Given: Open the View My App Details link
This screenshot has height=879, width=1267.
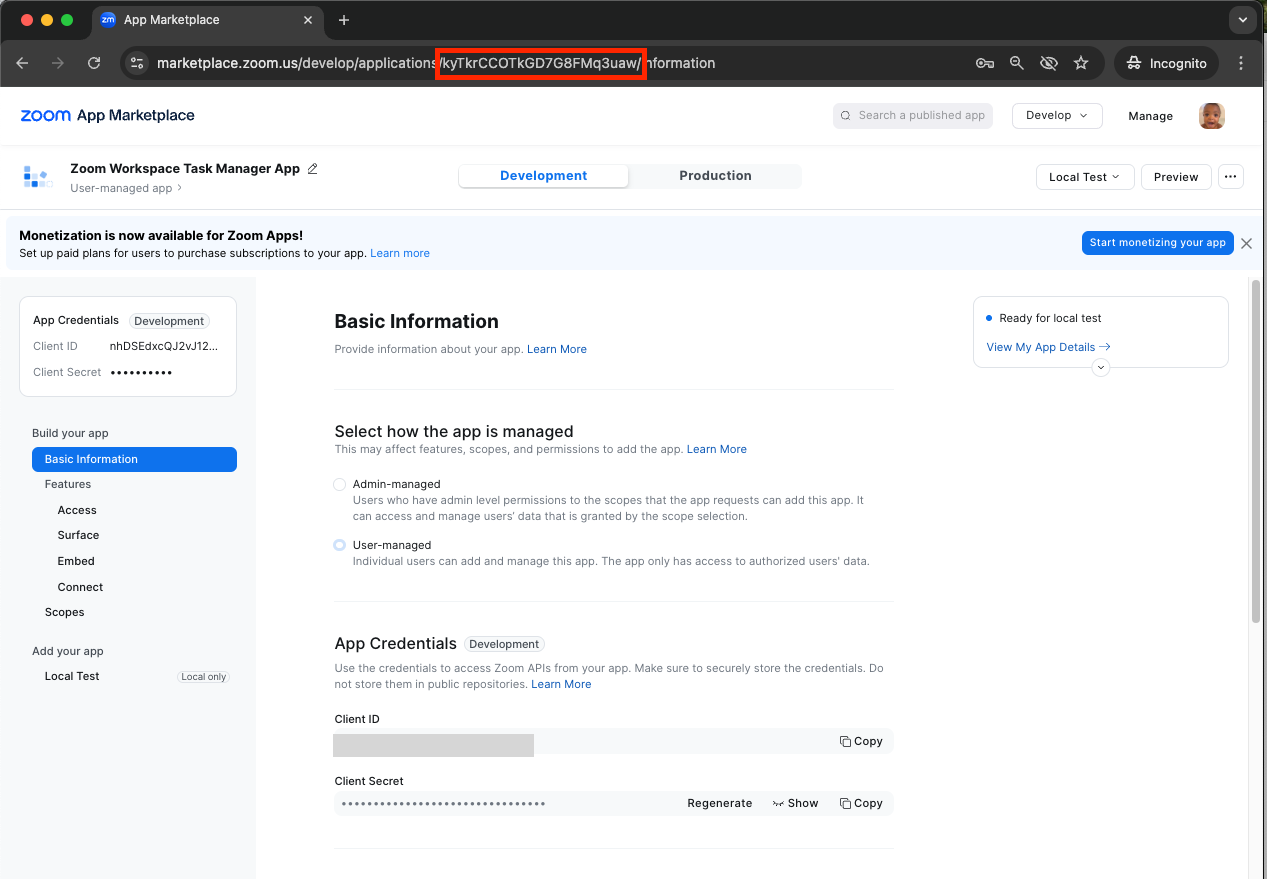Looking at the screenshot, I should [x=1047, y=347].
